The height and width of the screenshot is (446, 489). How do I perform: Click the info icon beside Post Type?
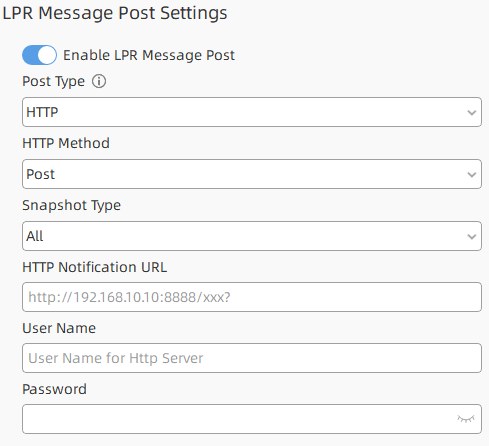(99, 81)
